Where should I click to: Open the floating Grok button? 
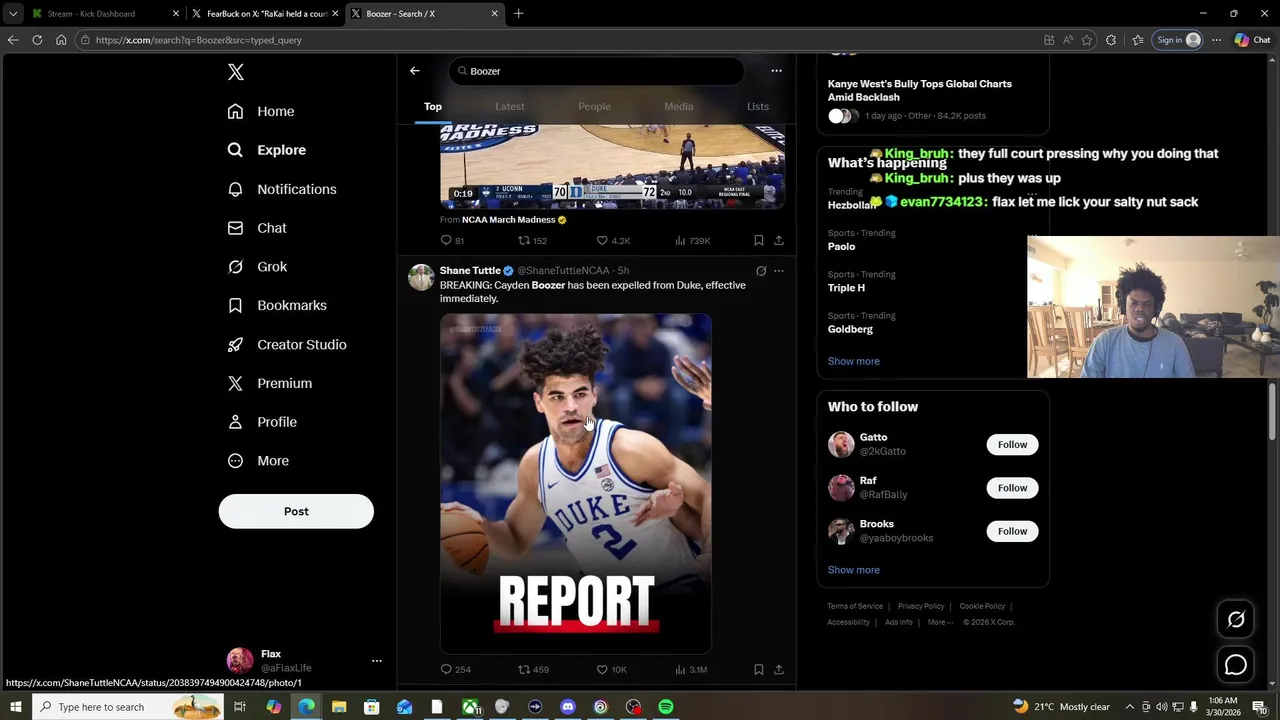tap(1236, 620)
